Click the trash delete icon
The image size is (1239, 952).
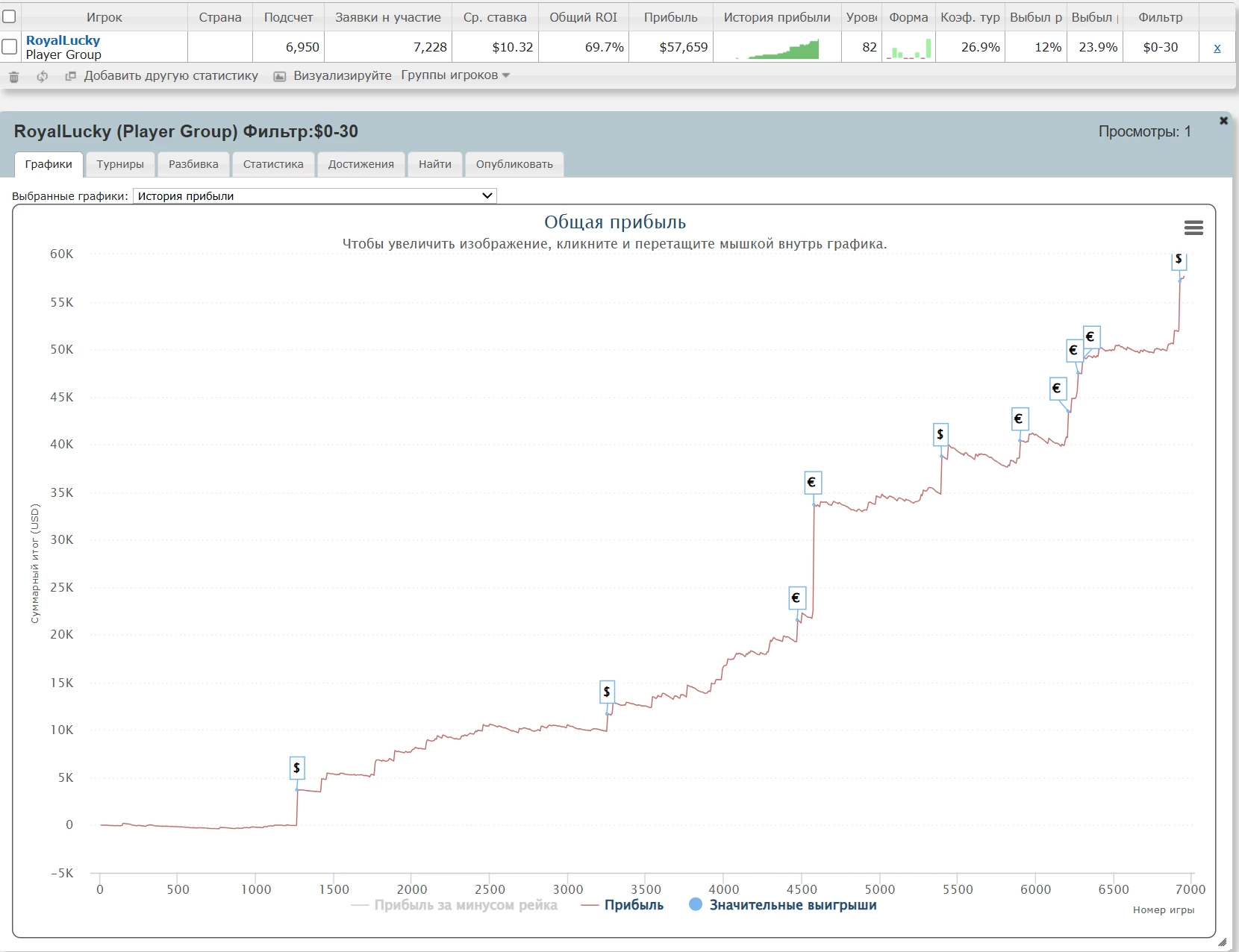tap(13, 77)
